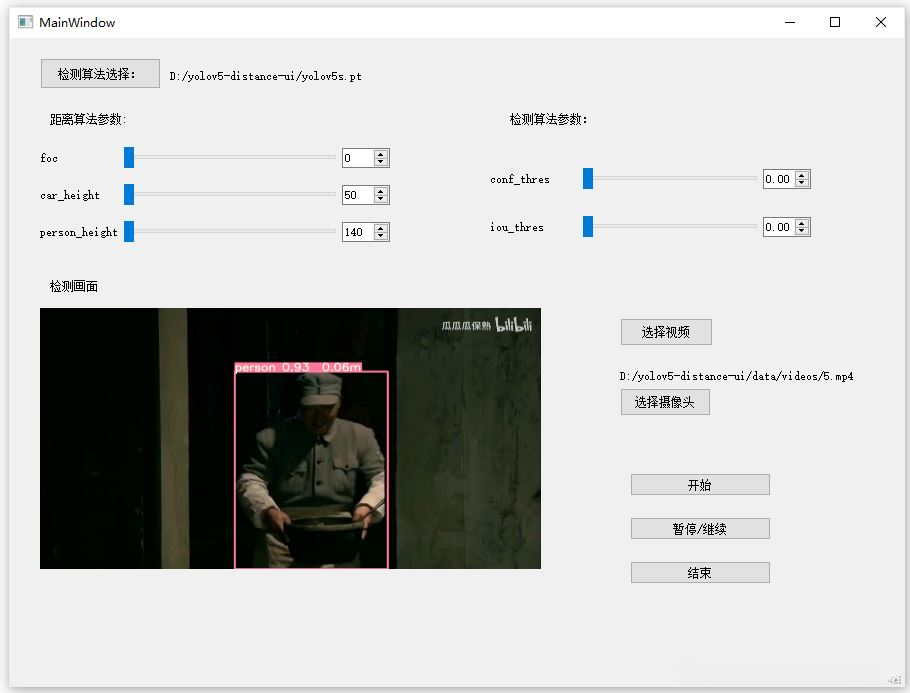Decrease car_height with down arrow
The image size is (910, 693).
click(381, 198)
